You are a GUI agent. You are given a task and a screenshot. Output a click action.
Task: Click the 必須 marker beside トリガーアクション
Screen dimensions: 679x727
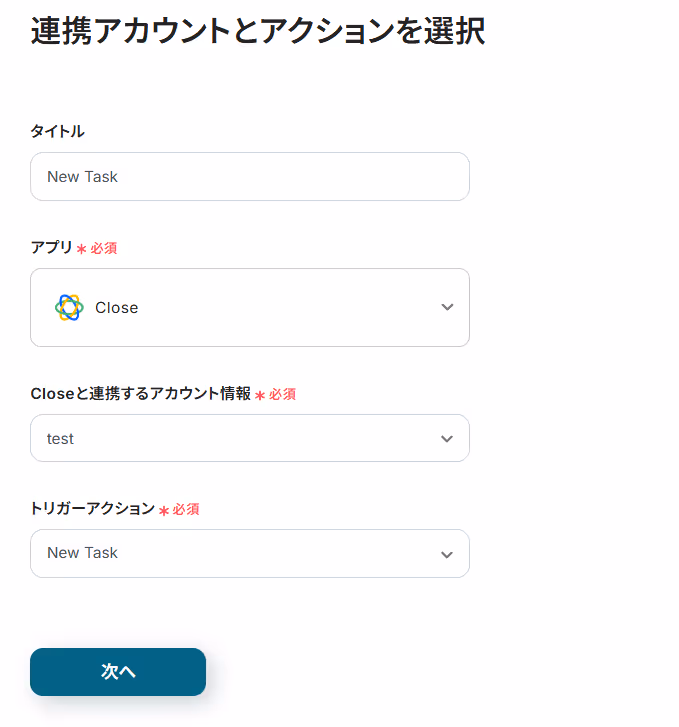(x=186, y=509)
